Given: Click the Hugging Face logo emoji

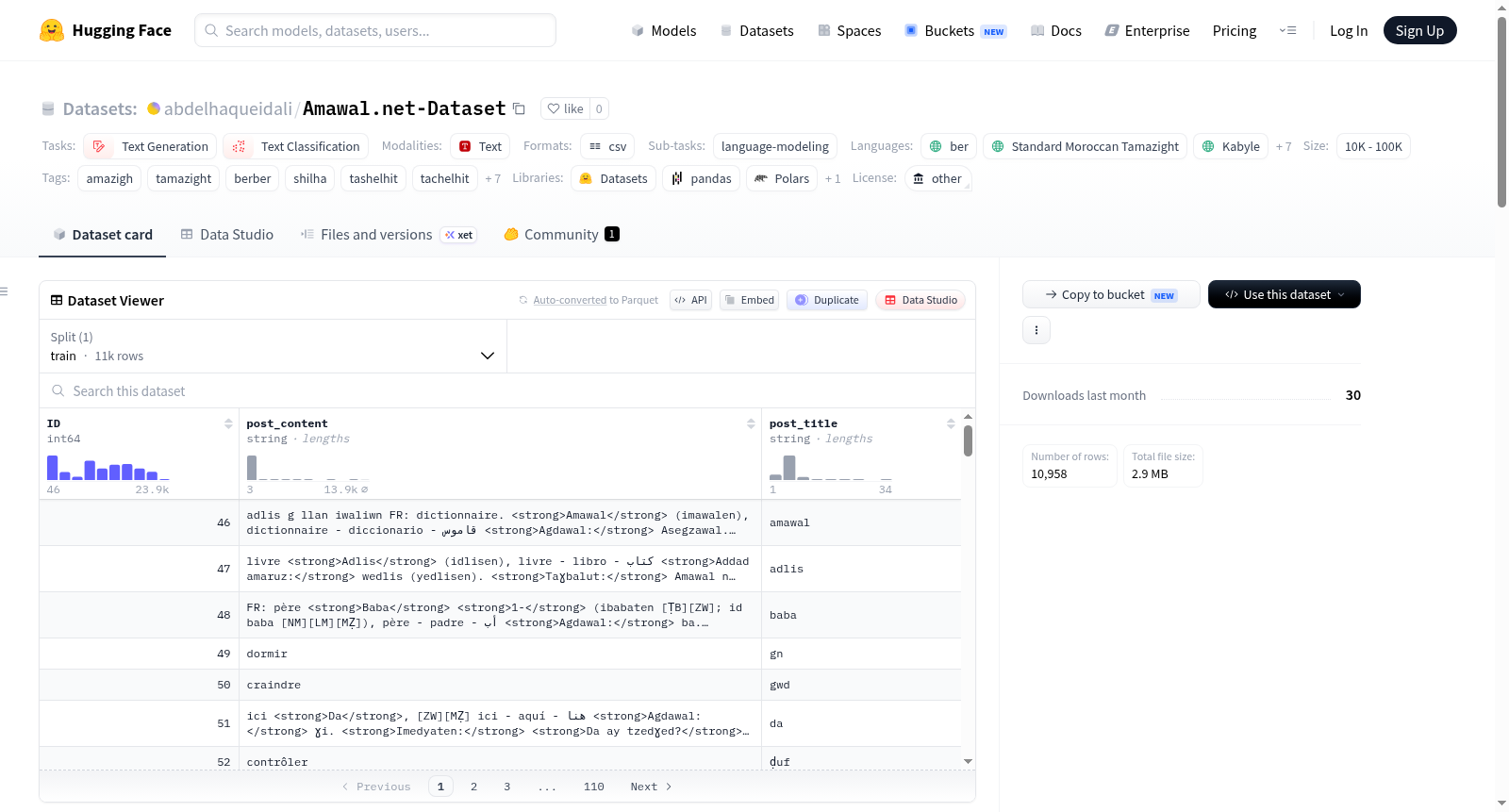Looking at the screenshot, I should [x=52, y=30].
